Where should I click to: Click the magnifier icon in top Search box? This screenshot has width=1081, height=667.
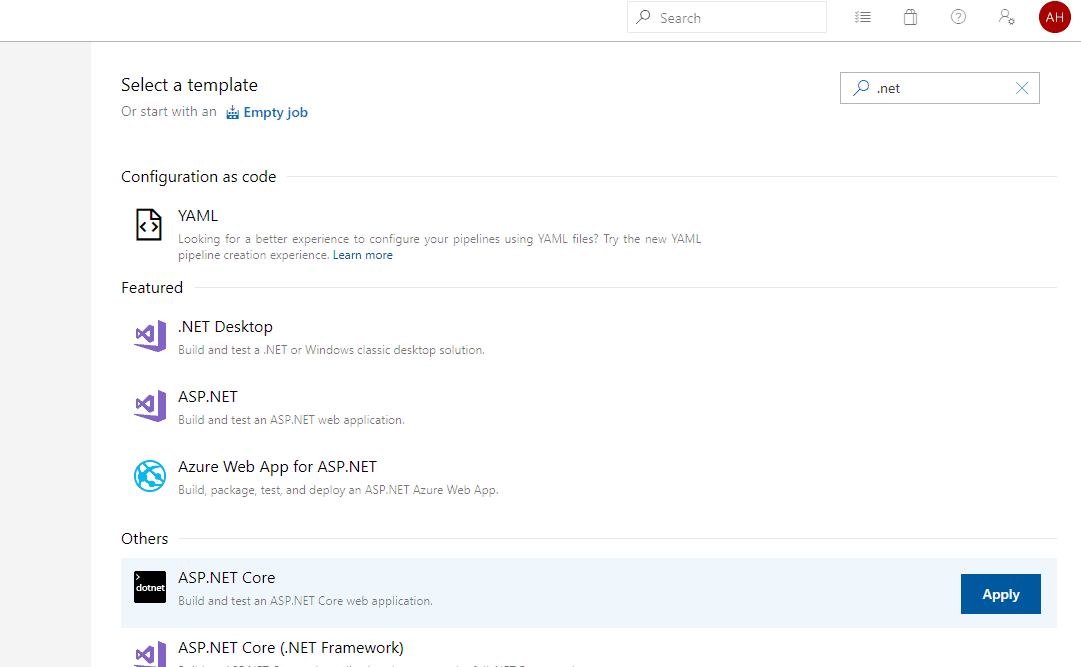pos(643,17)
